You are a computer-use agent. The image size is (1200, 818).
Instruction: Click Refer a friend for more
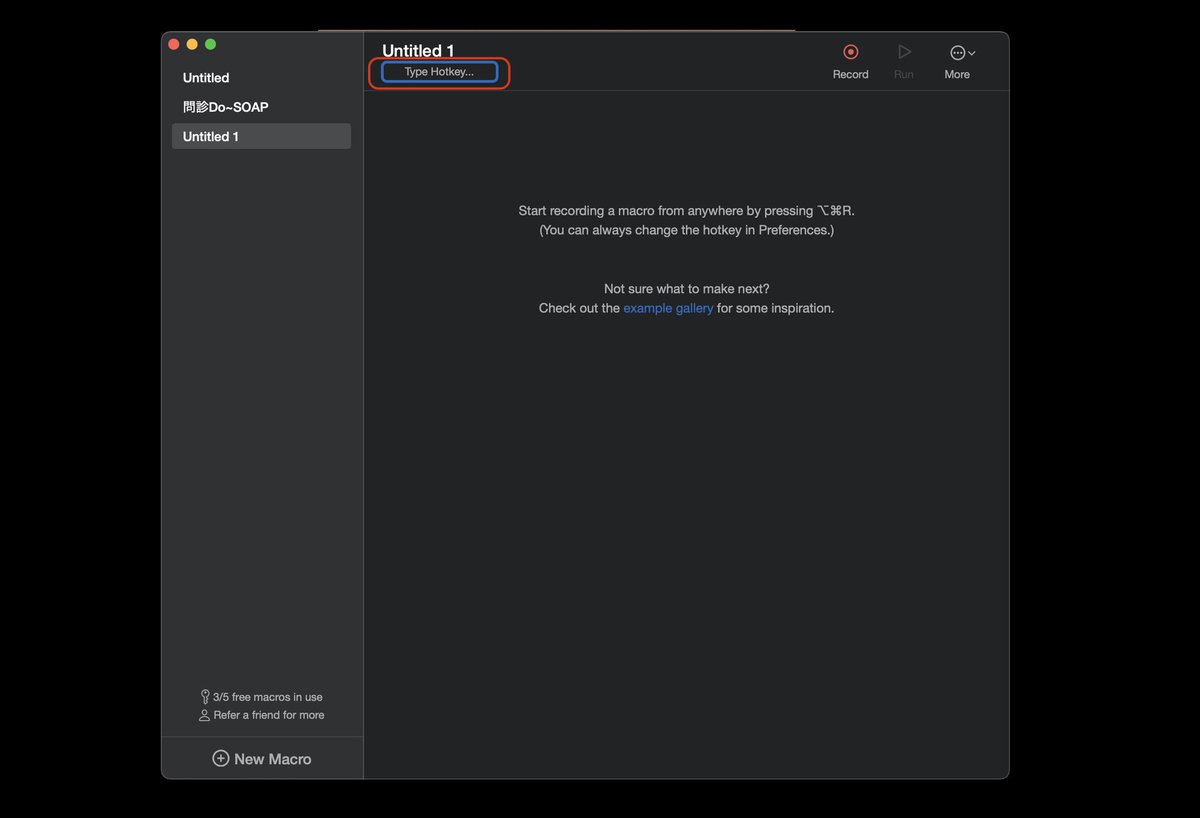[261, 715]
